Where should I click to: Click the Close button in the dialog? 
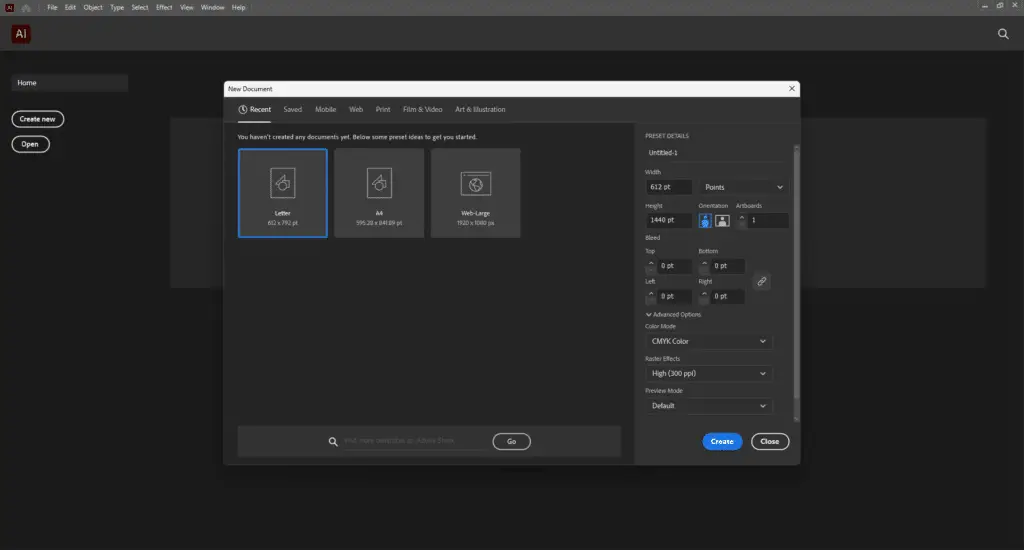click(770, 442)
